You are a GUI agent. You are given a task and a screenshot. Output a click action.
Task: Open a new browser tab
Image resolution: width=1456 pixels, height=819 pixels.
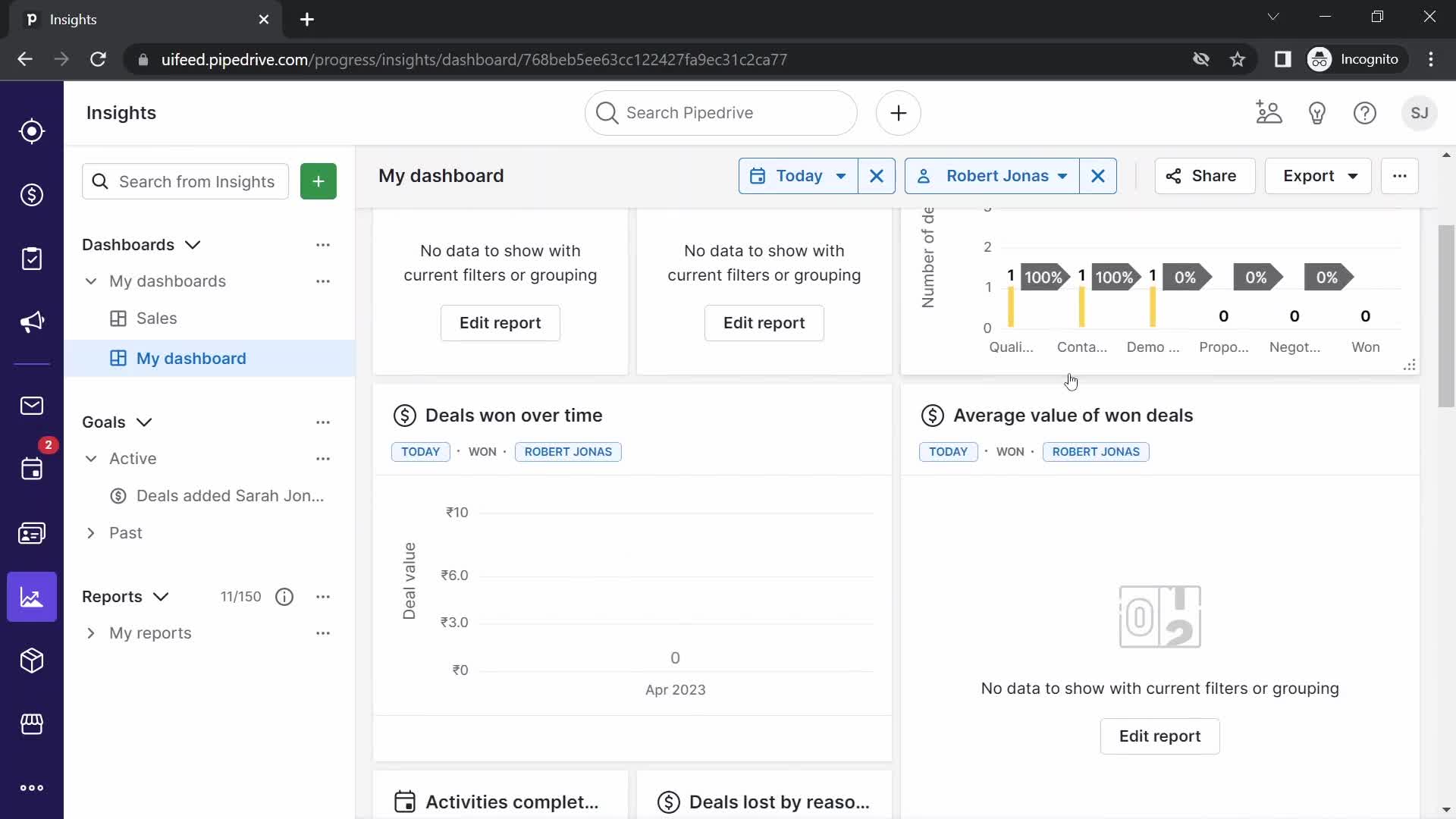coord(307,20)
